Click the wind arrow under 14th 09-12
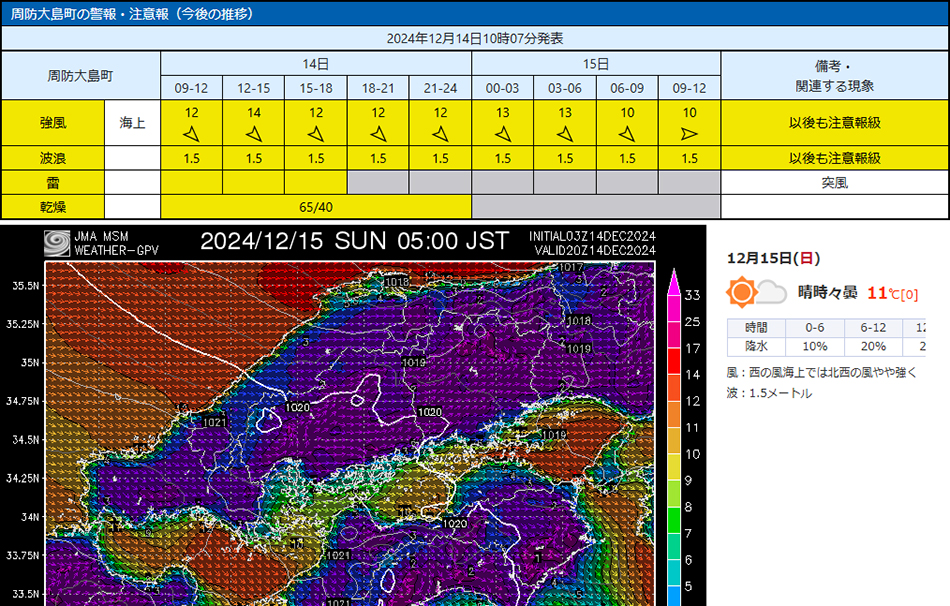 tap(191, 133)
